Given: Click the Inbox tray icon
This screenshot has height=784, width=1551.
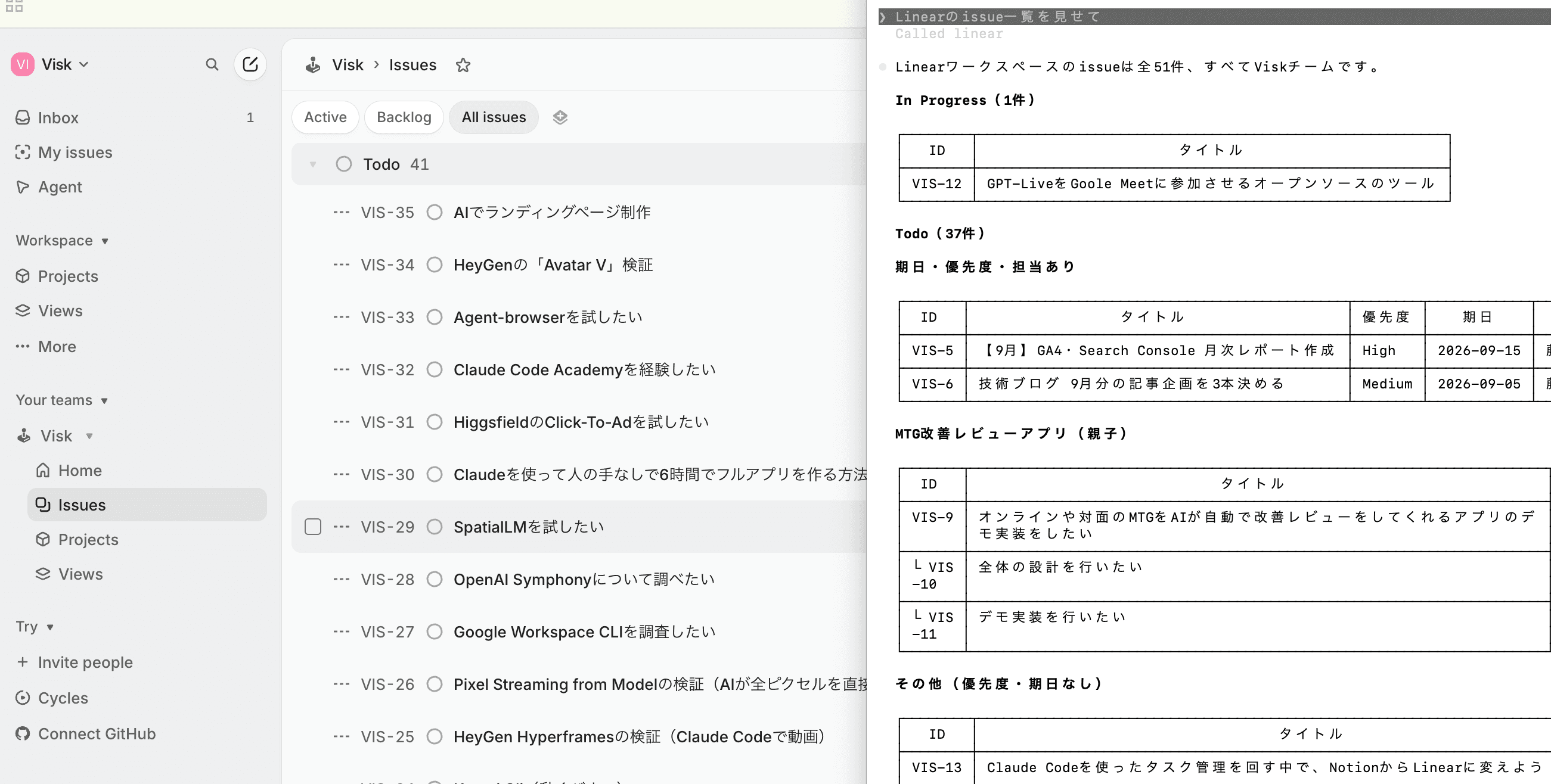Looking at the screenshot, I should [x=22, y=117].
